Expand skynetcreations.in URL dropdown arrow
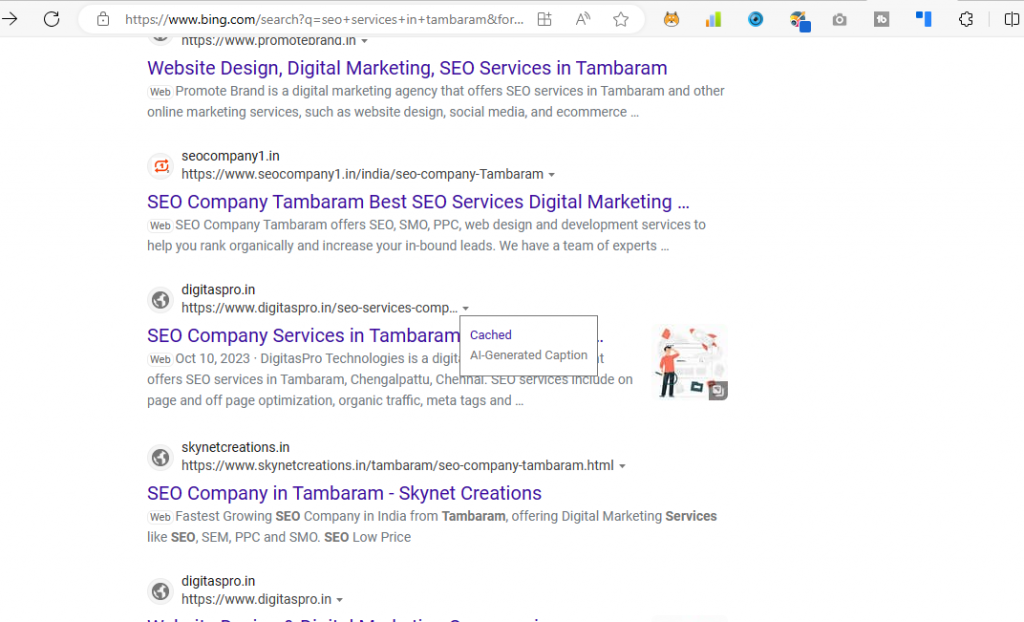 pyautogui.click(x=622, y=466)
